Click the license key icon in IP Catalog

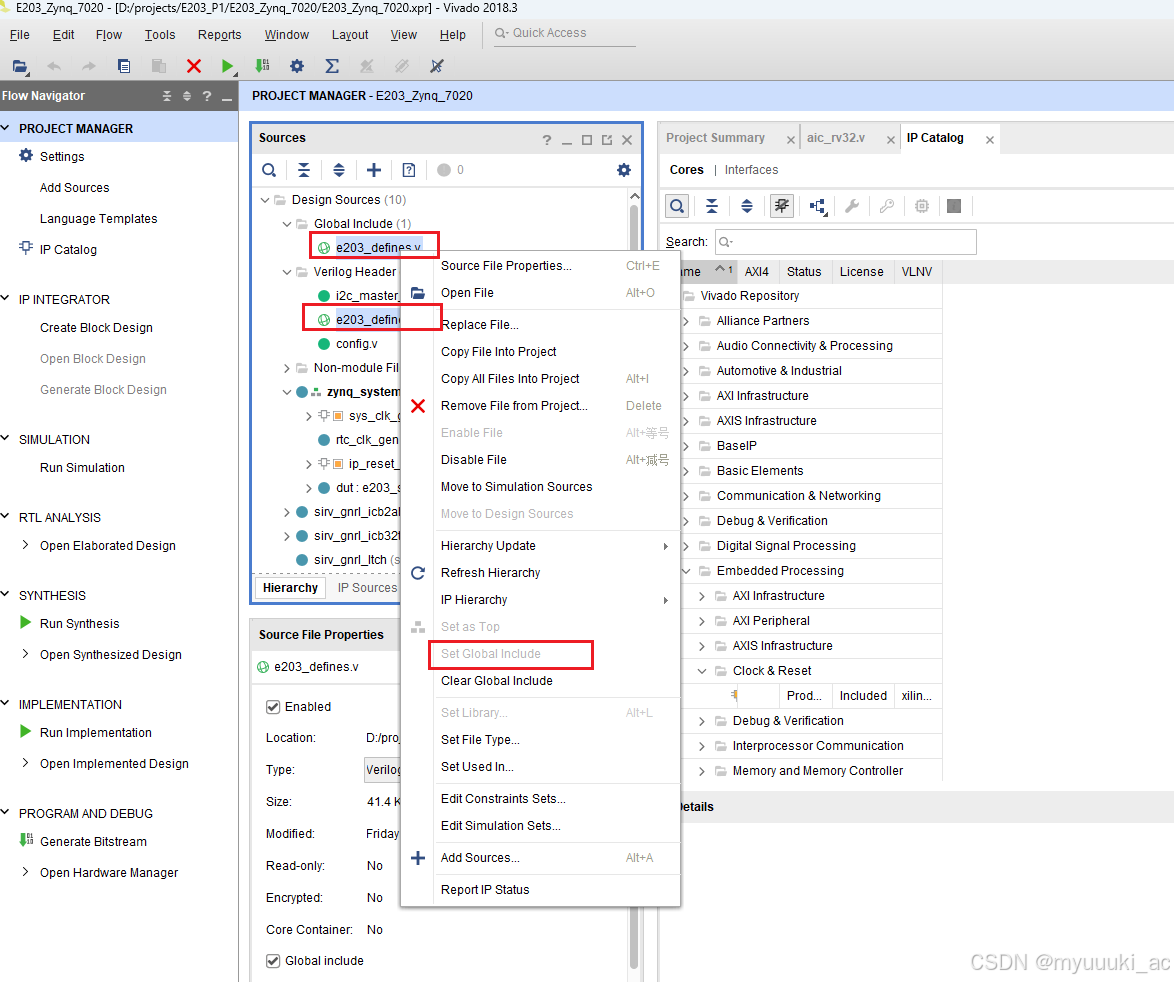(x=886, y=206)
